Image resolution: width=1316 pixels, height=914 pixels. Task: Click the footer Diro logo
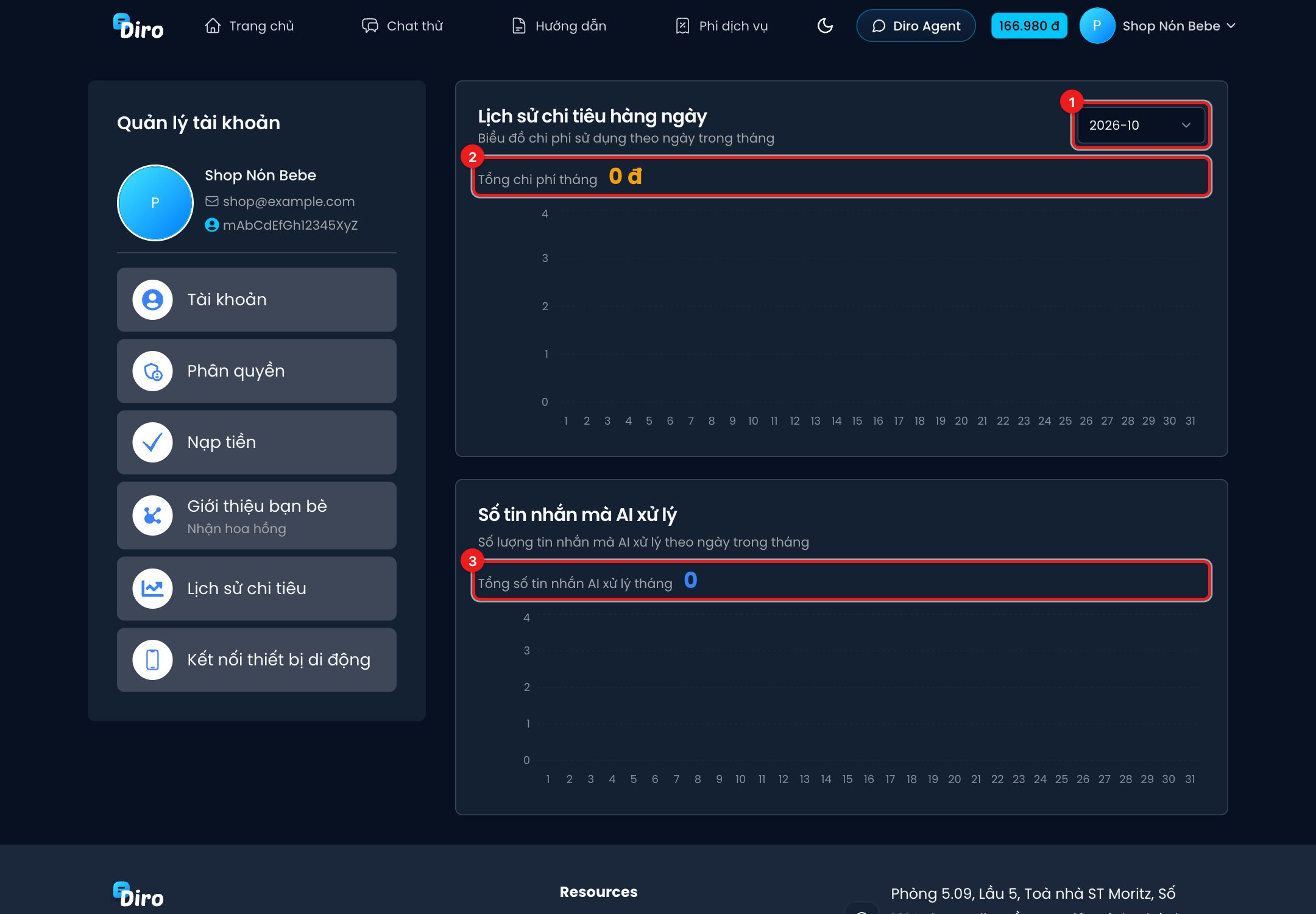tap(138, 895)
